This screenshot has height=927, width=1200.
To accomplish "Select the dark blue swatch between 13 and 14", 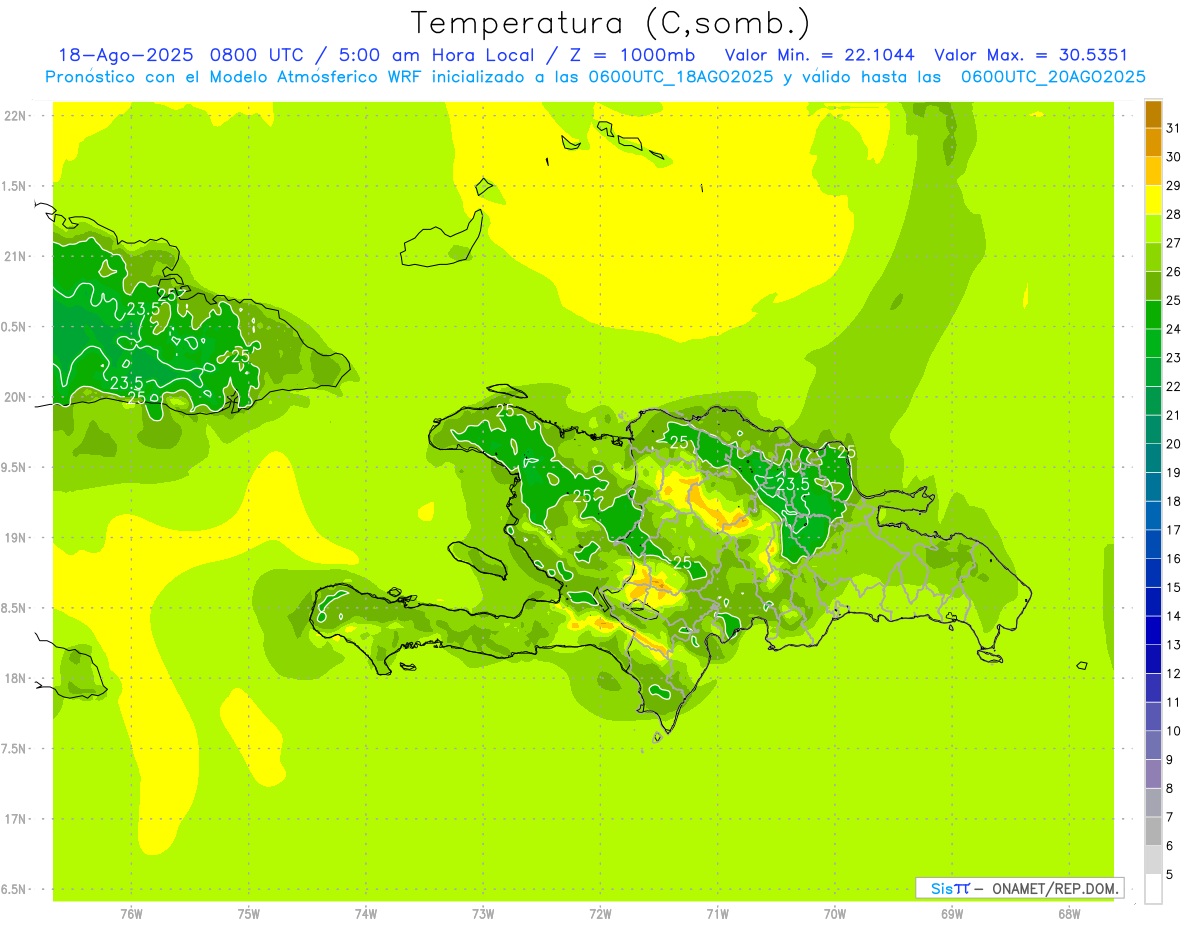I will [1153, 631].
